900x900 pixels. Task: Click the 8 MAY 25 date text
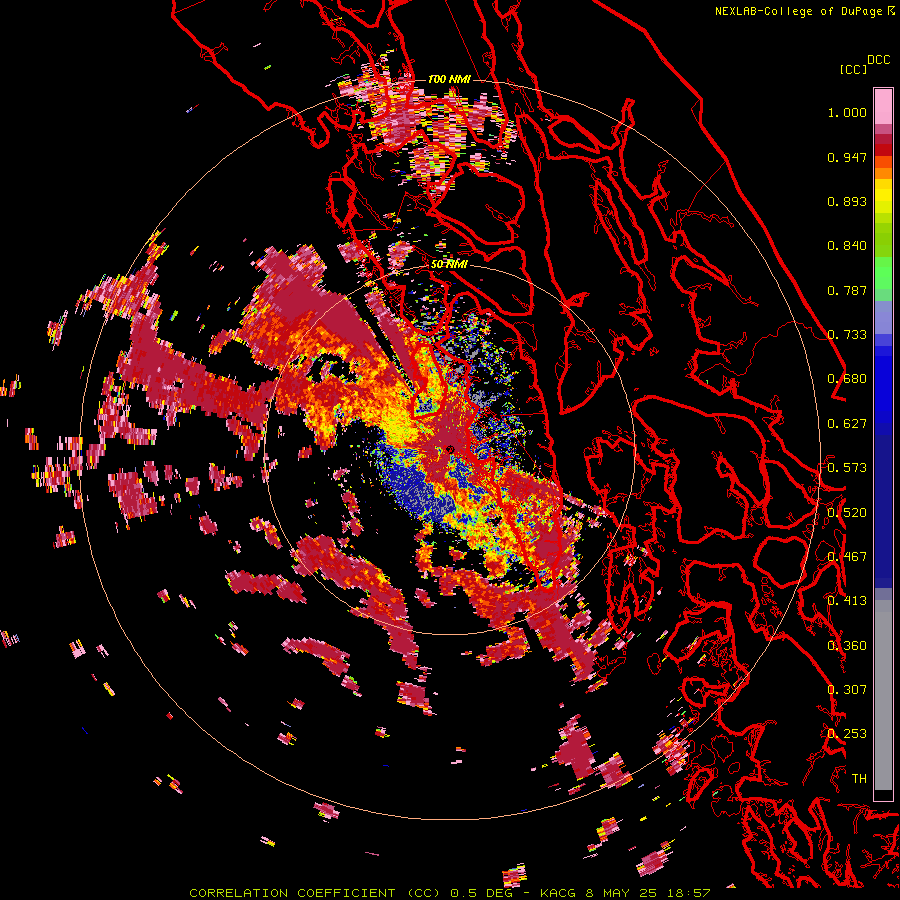(x=620, y=893)
